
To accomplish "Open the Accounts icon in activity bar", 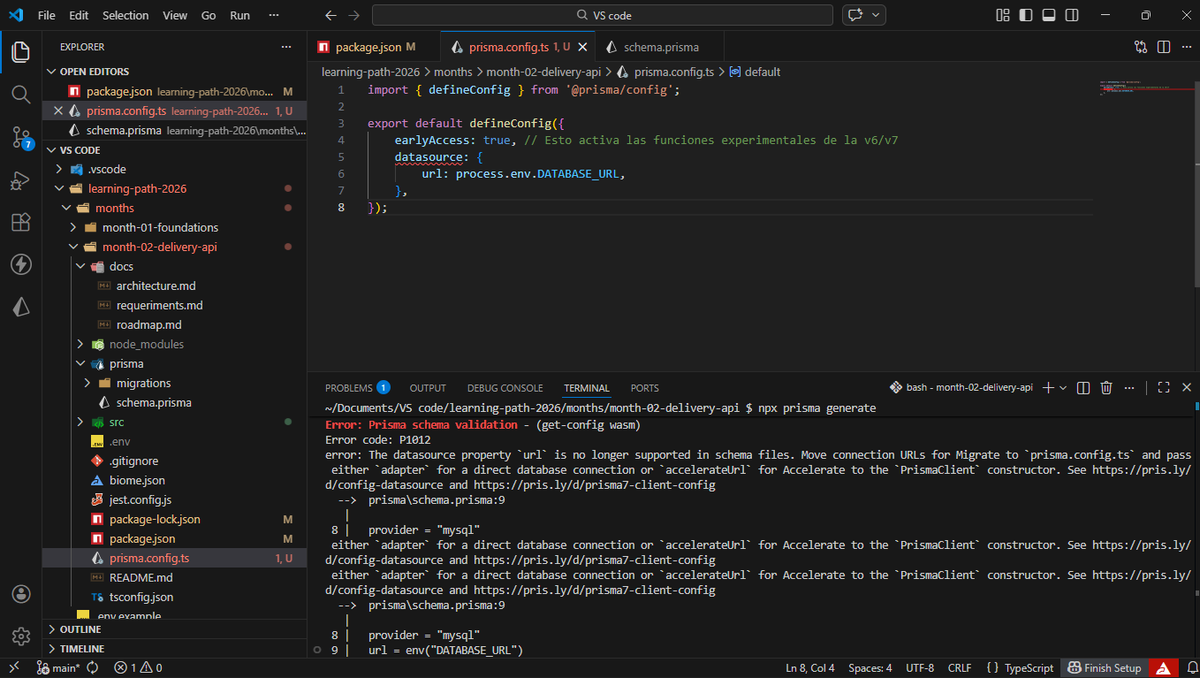I will click(20, 594).
